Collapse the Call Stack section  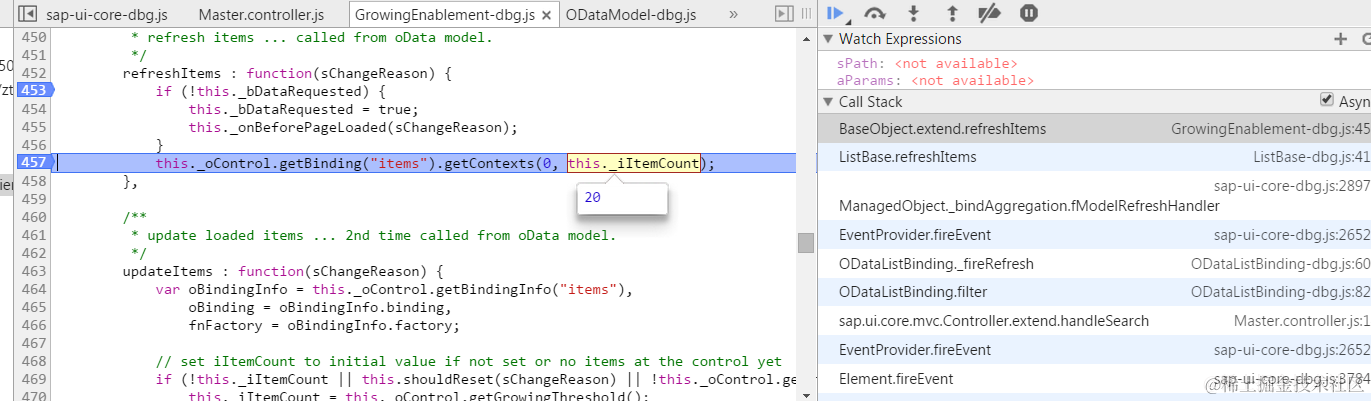[827, 102]
